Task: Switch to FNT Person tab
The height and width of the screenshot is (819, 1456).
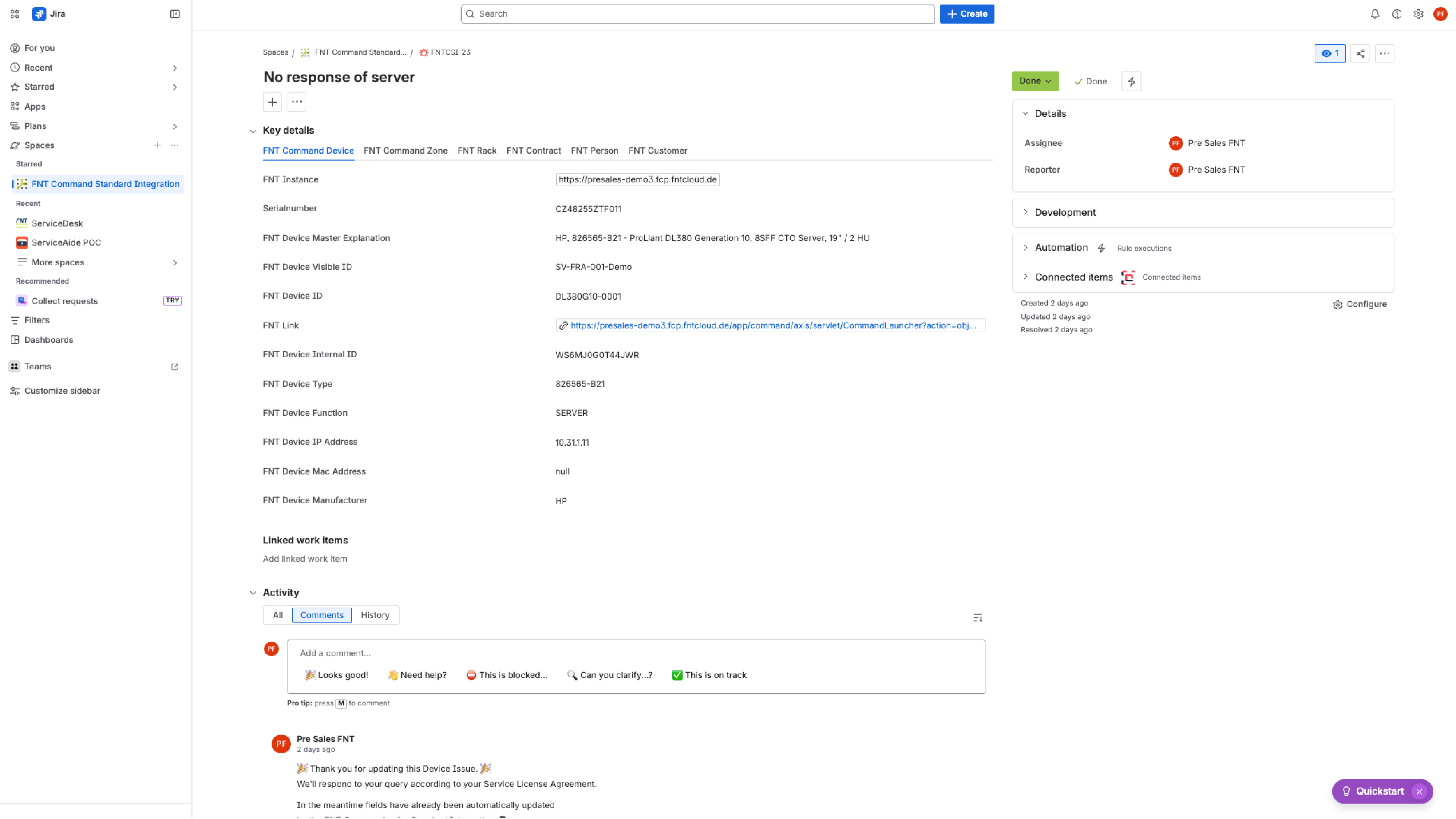Action: coord(594,151)
